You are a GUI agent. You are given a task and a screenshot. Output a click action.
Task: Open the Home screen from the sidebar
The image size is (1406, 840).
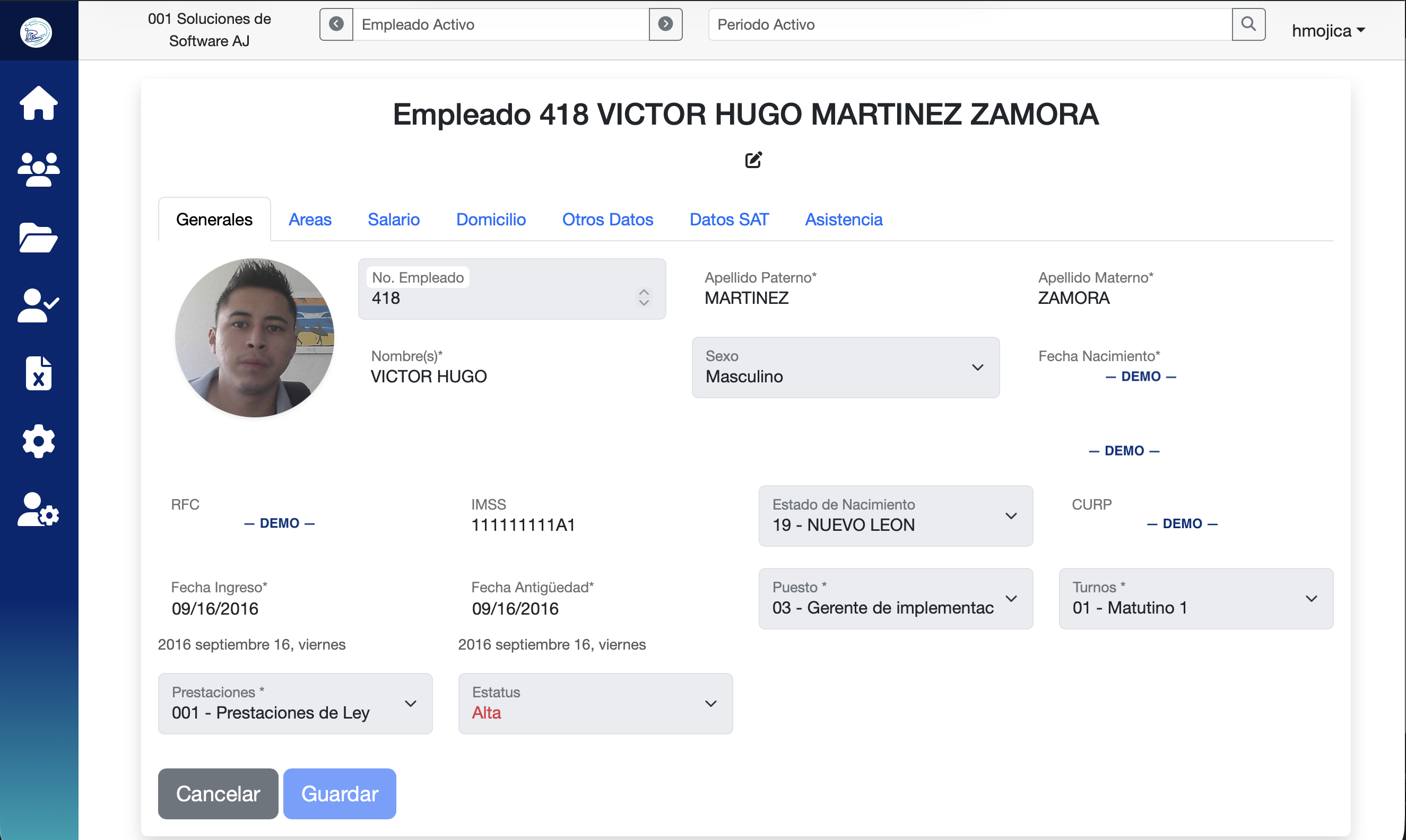coord(38,103)
